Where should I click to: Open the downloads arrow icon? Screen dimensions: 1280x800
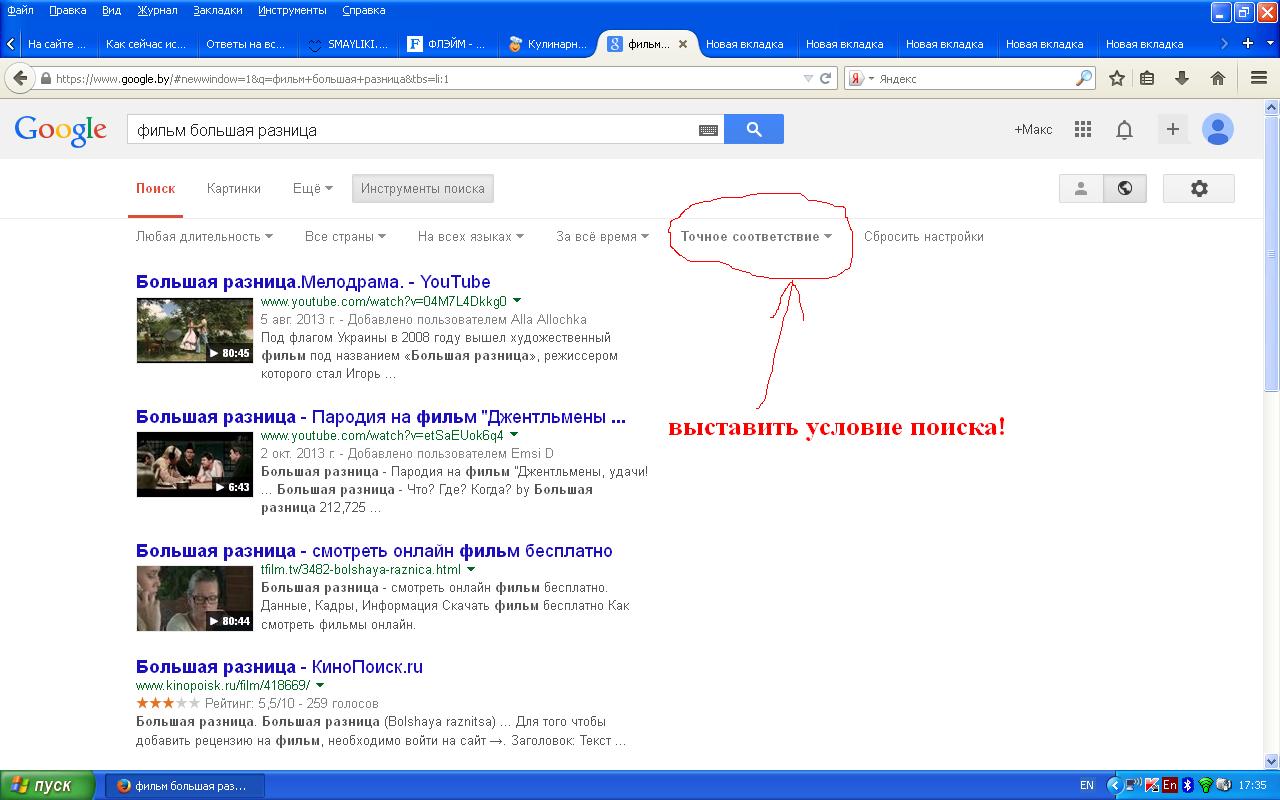(x=1182, y=78)
